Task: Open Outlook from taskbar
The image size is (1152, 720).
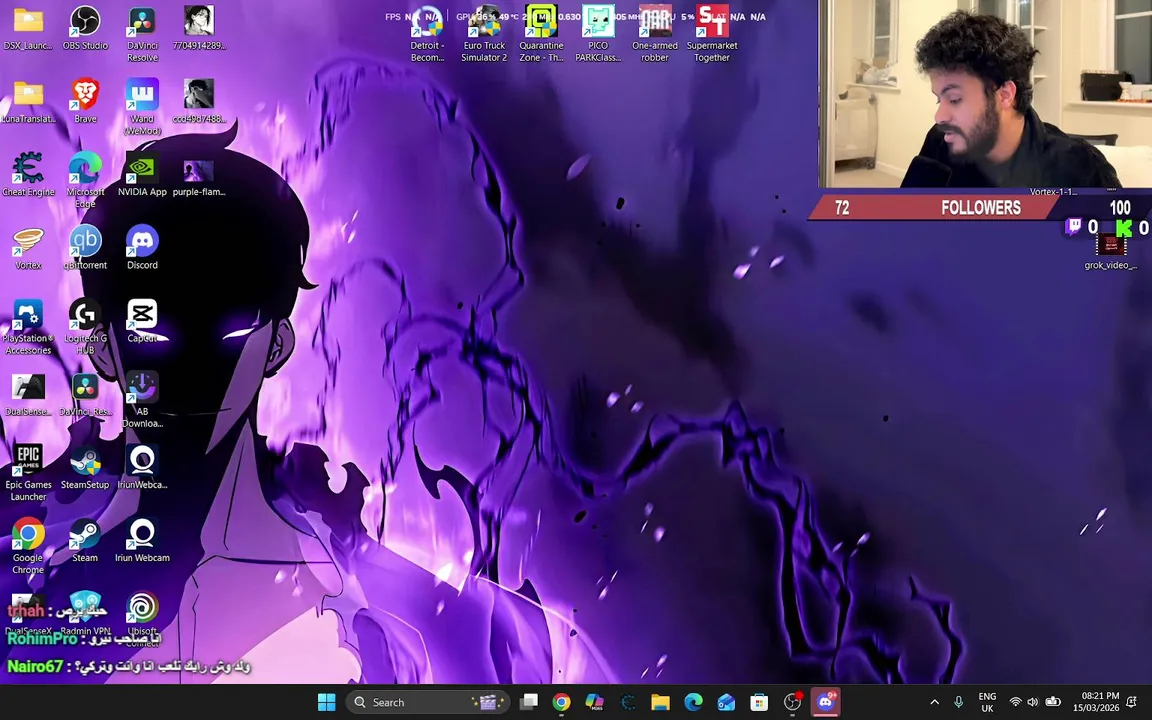Action: [x=726, y=702]
